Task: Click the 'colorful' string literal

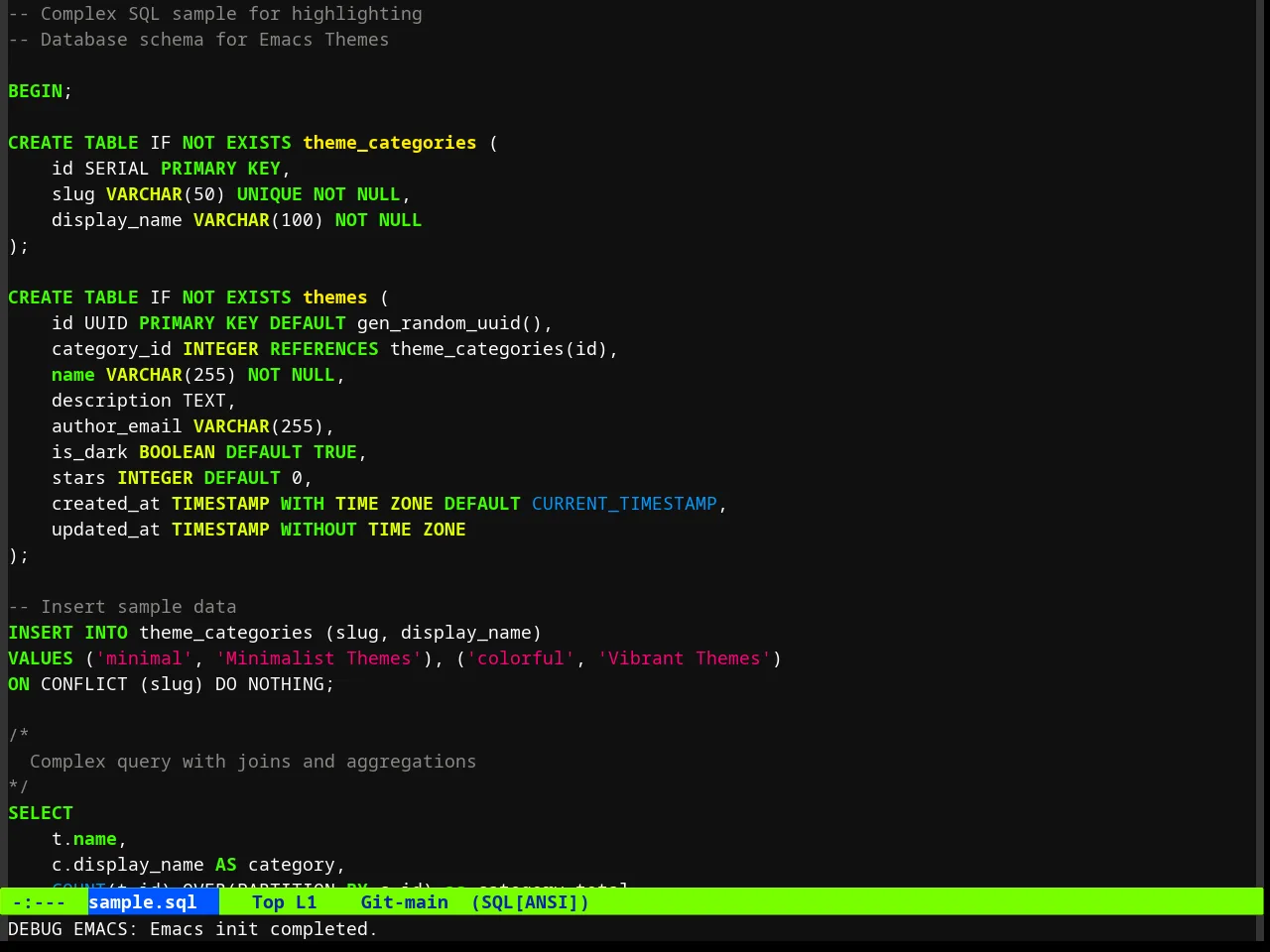Action: pyautogui.click(x=521, y=658)
